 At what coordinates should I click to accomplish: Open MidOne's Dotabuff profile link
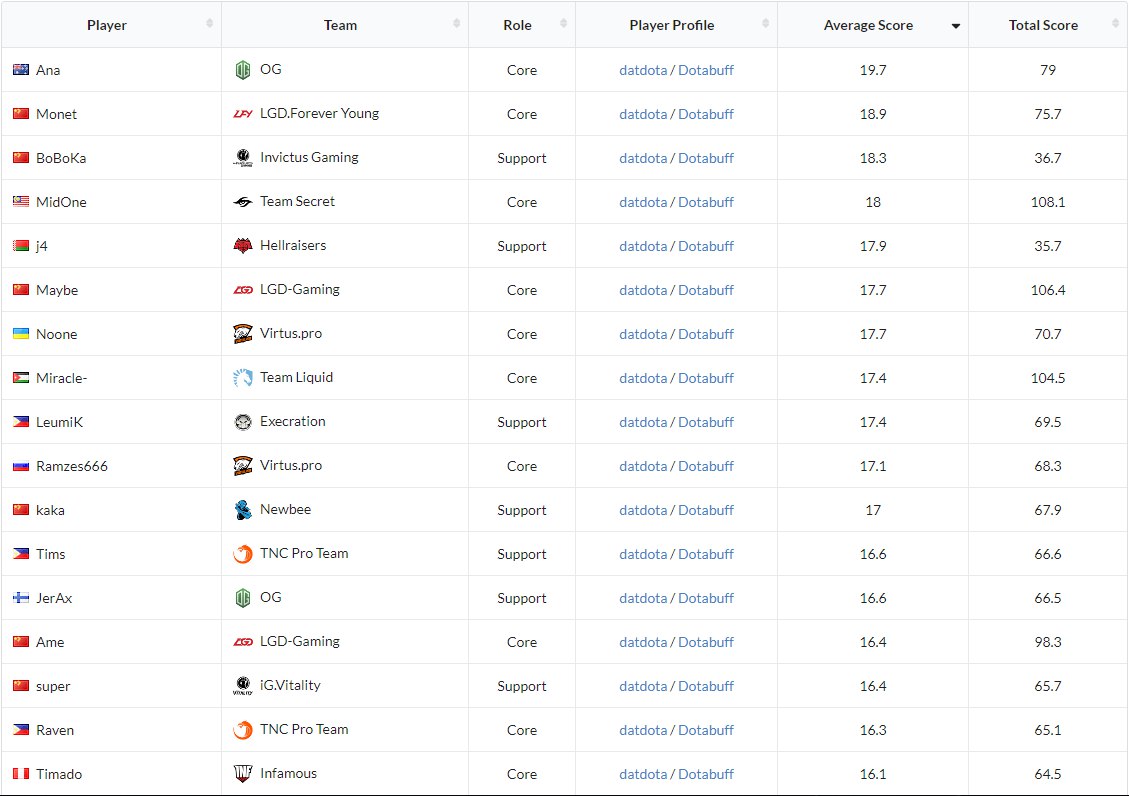pos(706,202)
